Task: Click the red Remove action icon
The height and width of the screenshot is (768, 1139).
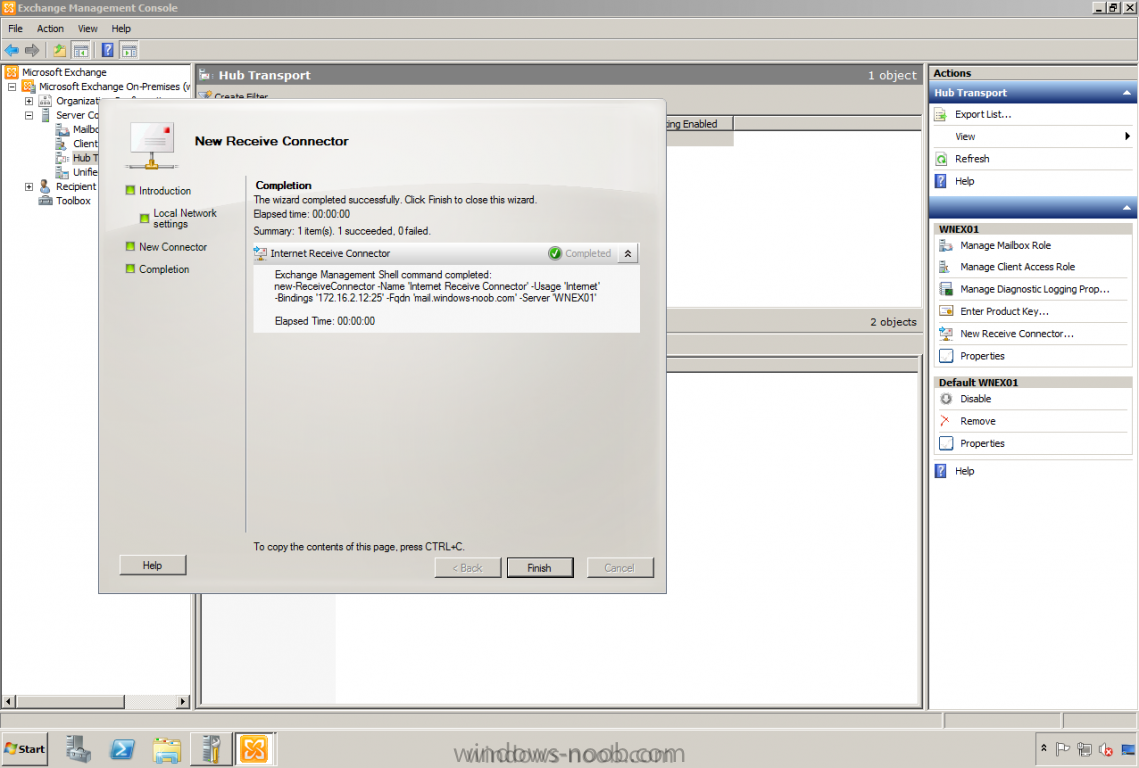Action: tap(946, 421)
